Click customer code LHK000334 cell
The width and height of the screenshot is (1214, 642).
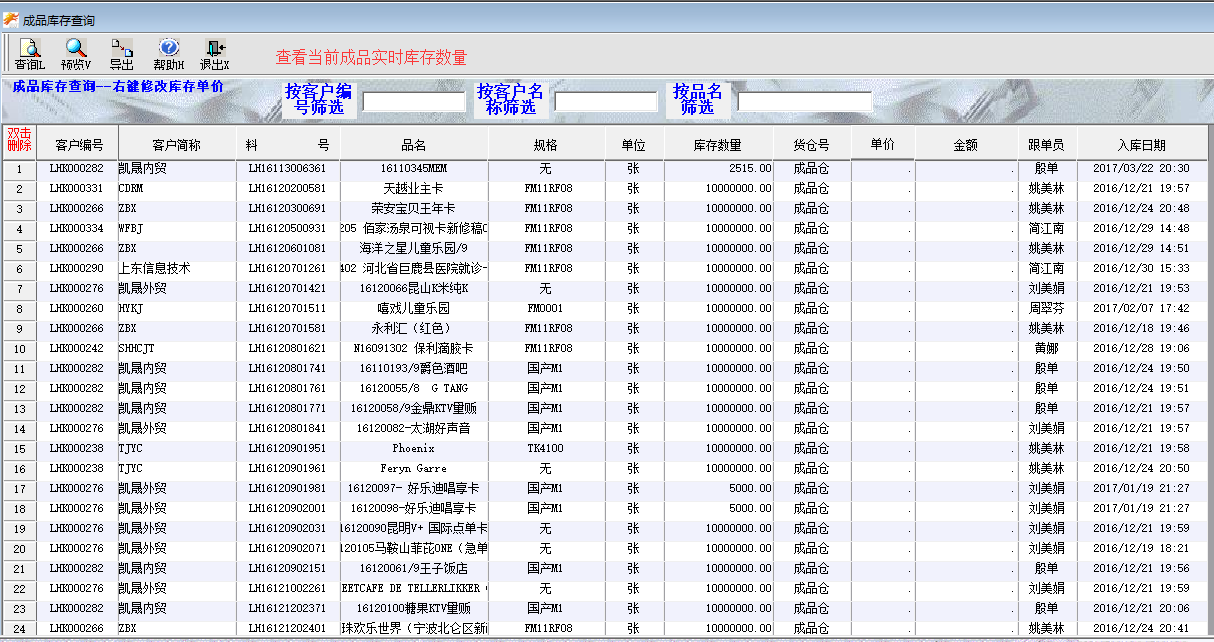[78, 229]
